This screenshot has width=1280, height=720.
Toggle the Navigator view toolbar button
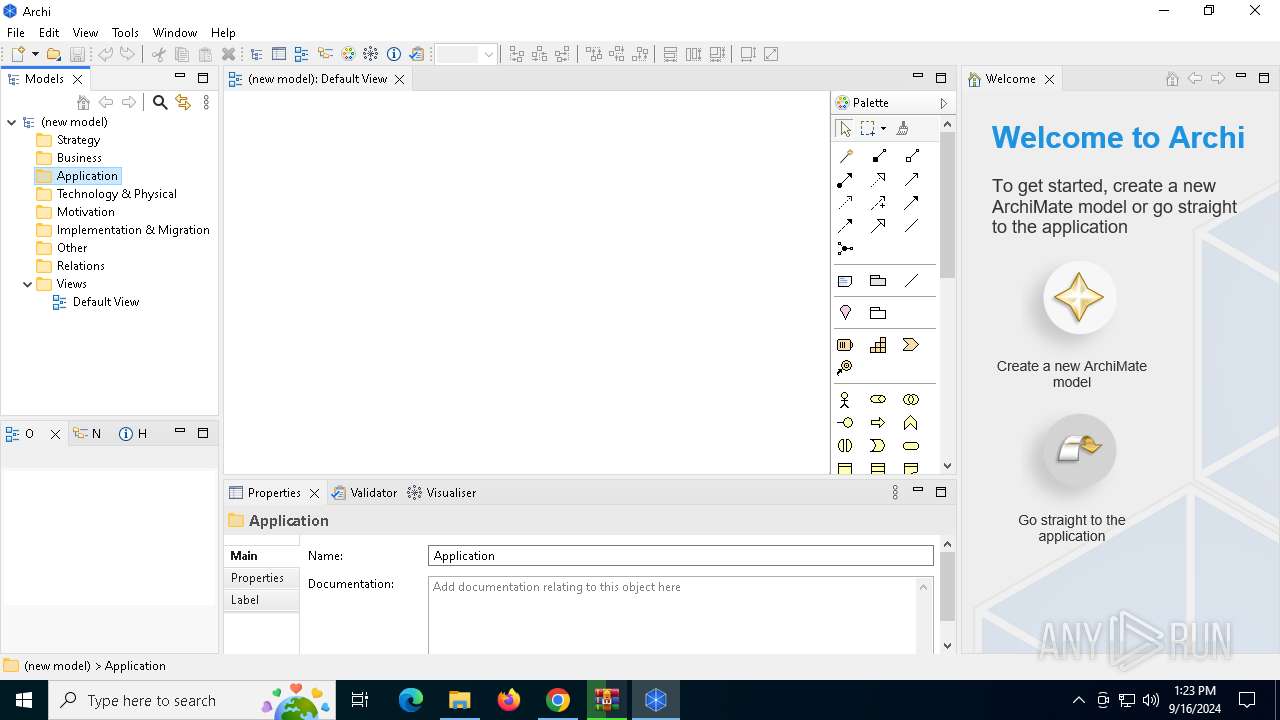click(325, 54)
